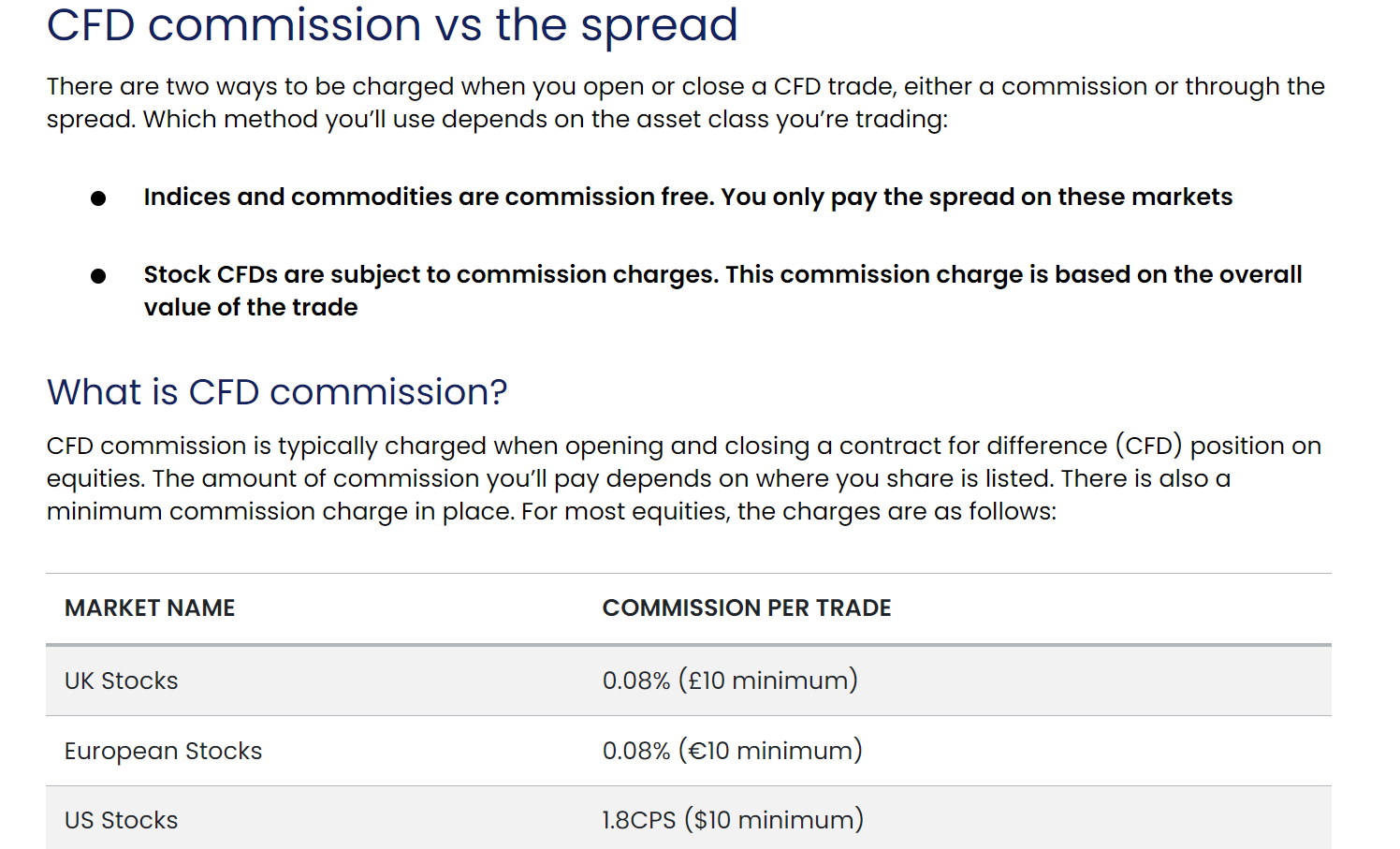
Task: Click the paragraph starting 'CFD commission is typically'
Action: tap(684, 478)
